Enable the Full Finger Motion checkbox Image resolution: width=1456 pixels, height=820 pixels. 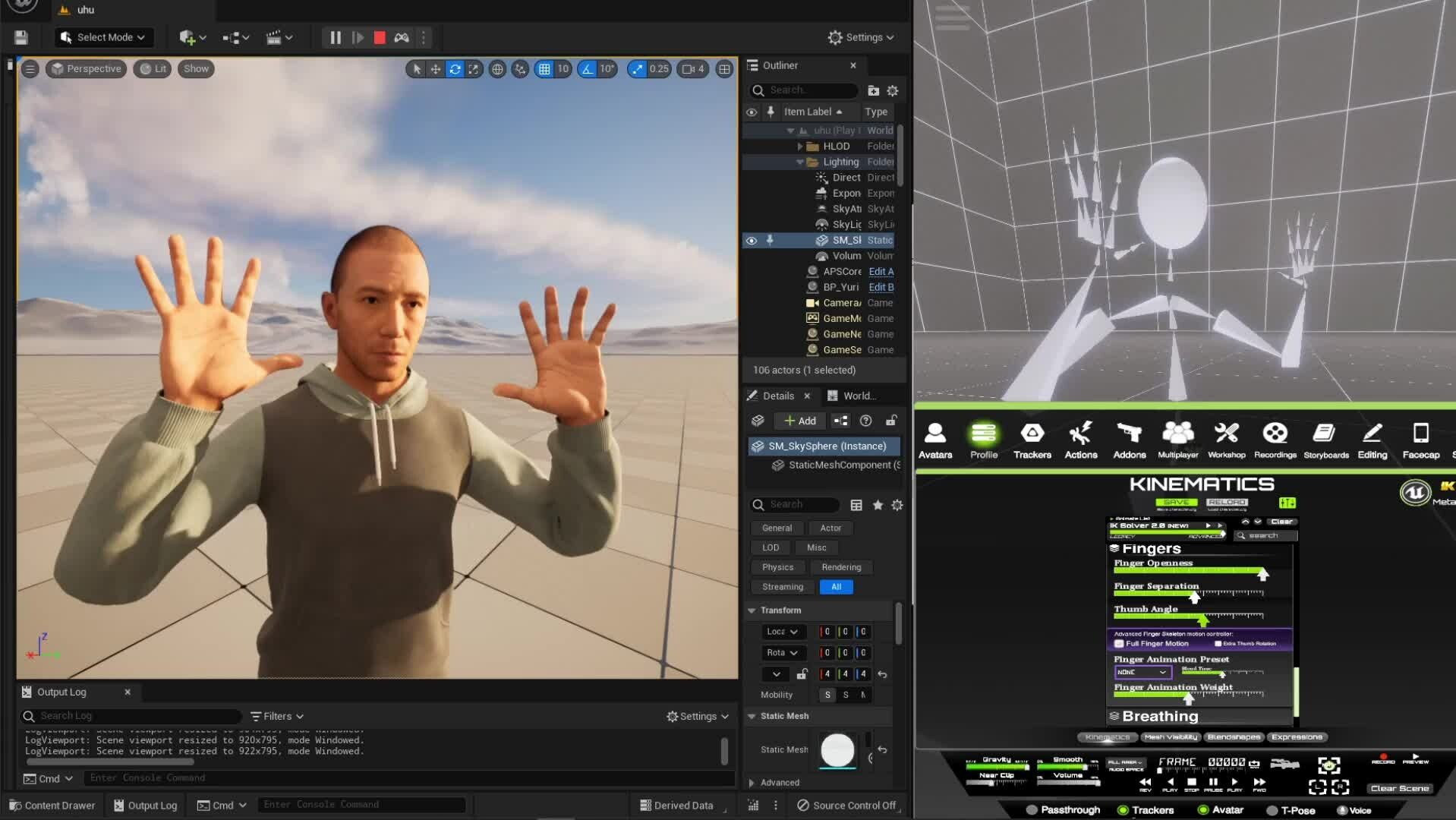1119,644
